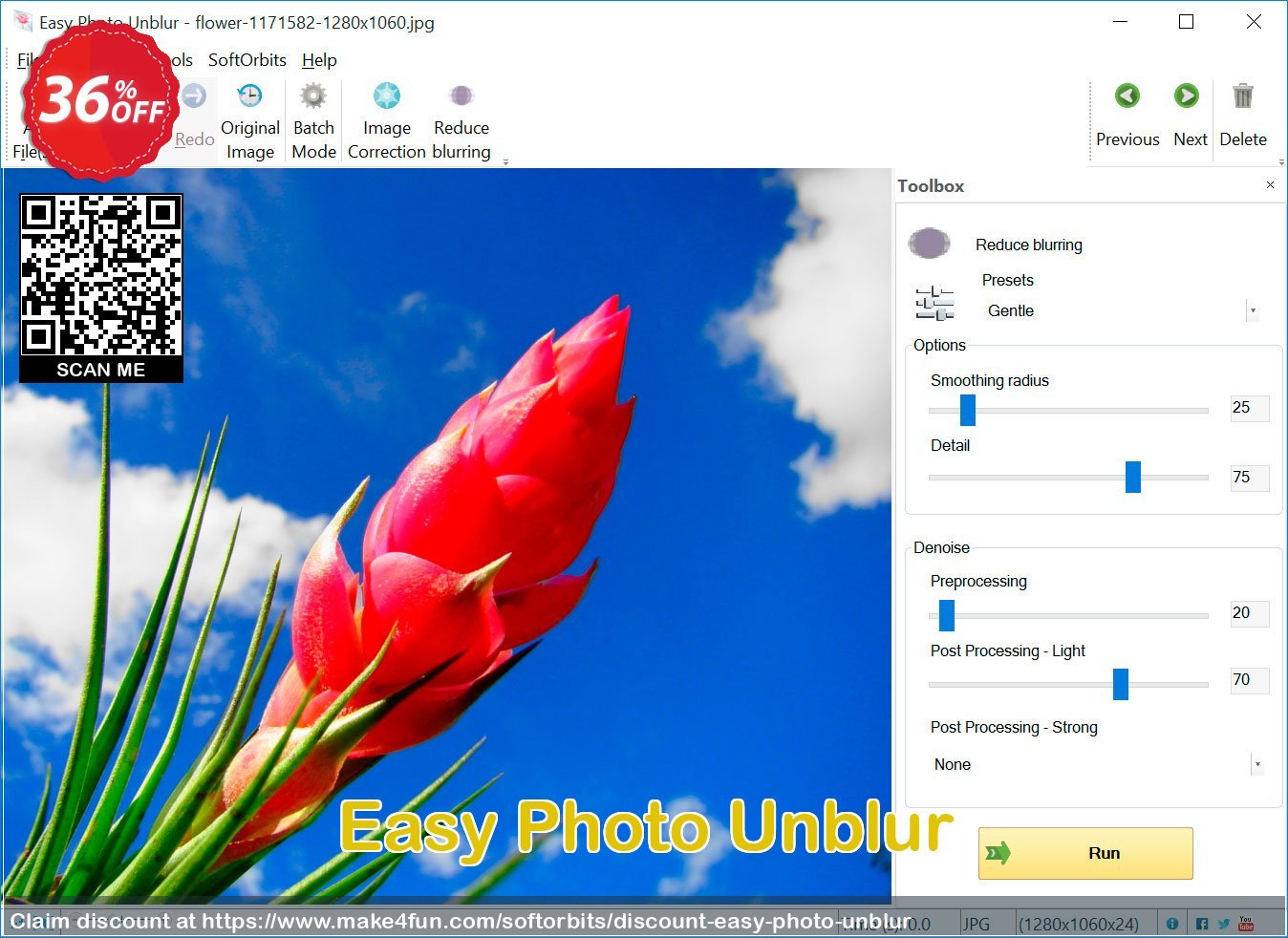This screenshot has width=1288, height=938.
Task: Click the presets sliders icon in Toolbox
Action: 934,303
